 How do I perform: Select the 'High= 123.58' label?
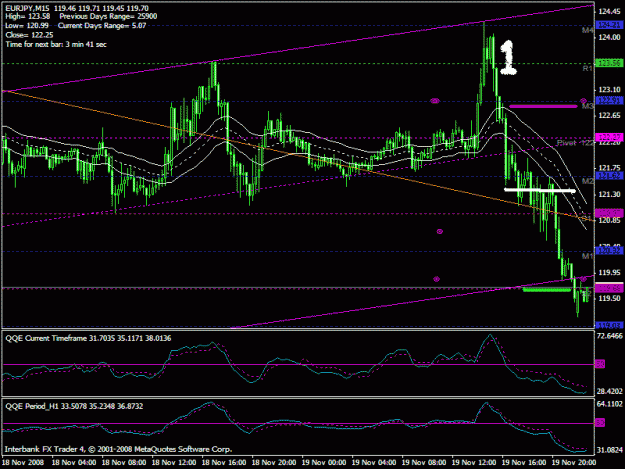(28, 16)
